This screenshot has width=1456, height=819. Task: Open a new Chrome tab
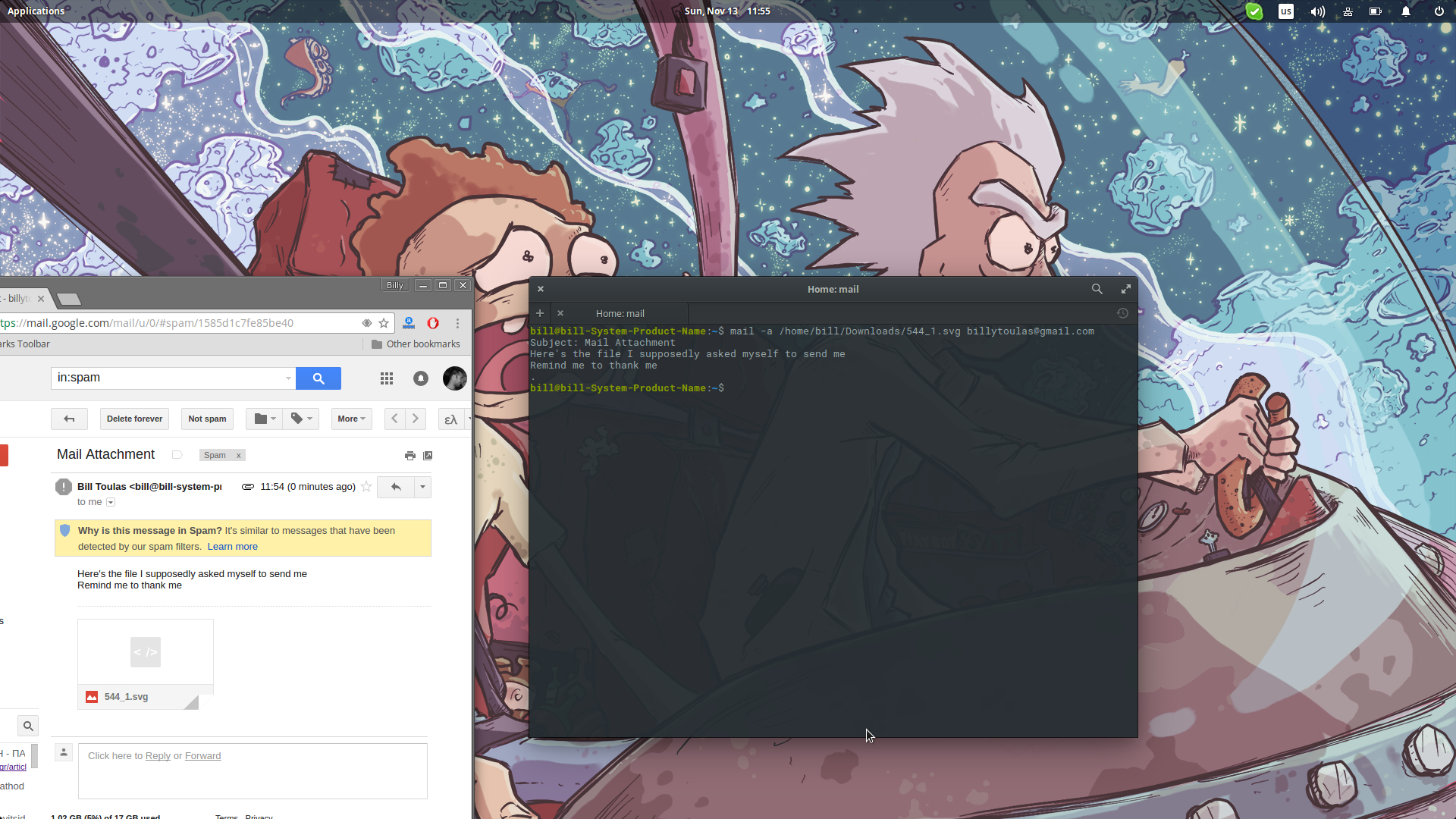click(69, 299)
